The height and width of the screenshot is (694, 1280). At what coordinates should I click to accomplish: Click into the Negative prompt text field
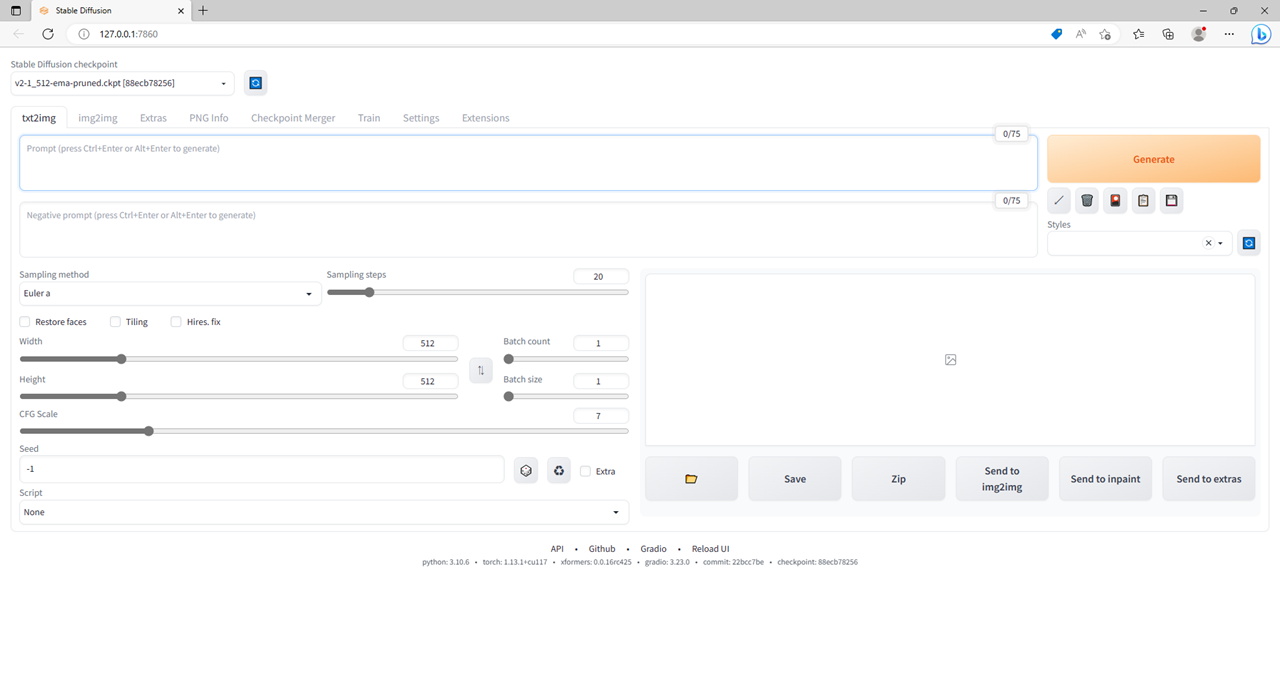pyautogui.click(x=527, y=230)
